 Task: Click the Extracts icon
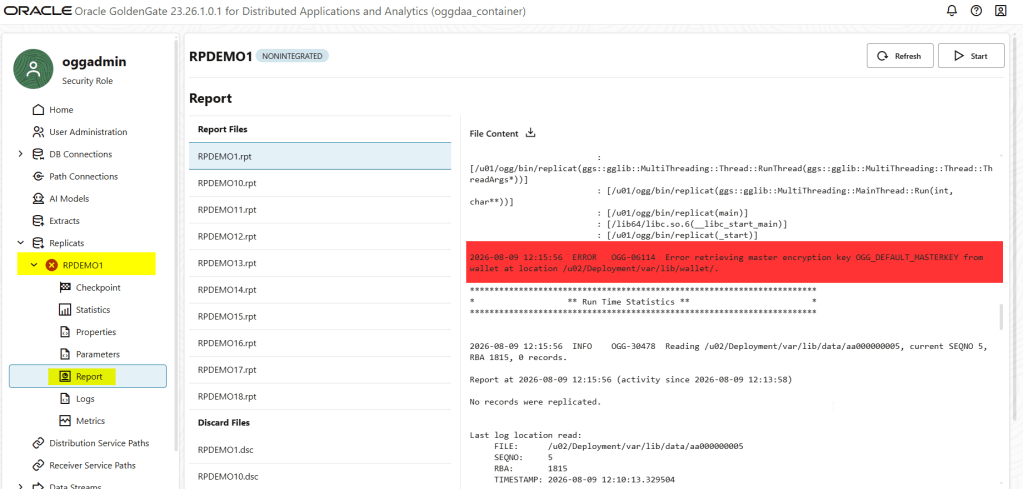point(38,220)
